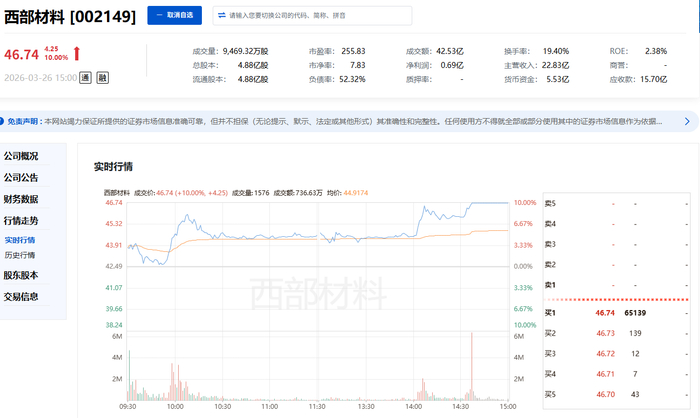Click the 卖5 order book row label
The image size is (700, 418).
[550, 204]
